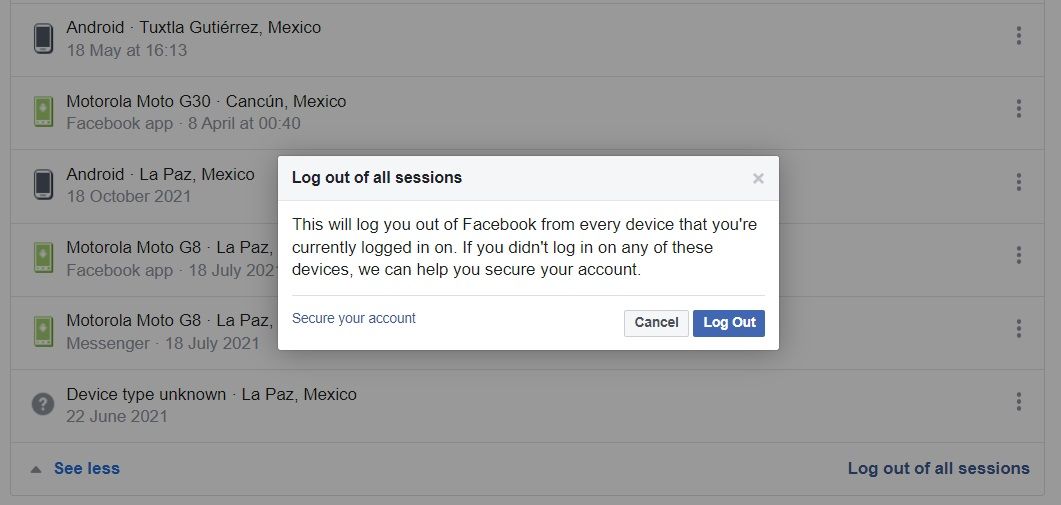Screen dimensions: 1061x505
Task: Open options menu for Android La Paz session
Action: click(x=1018, y=183)
